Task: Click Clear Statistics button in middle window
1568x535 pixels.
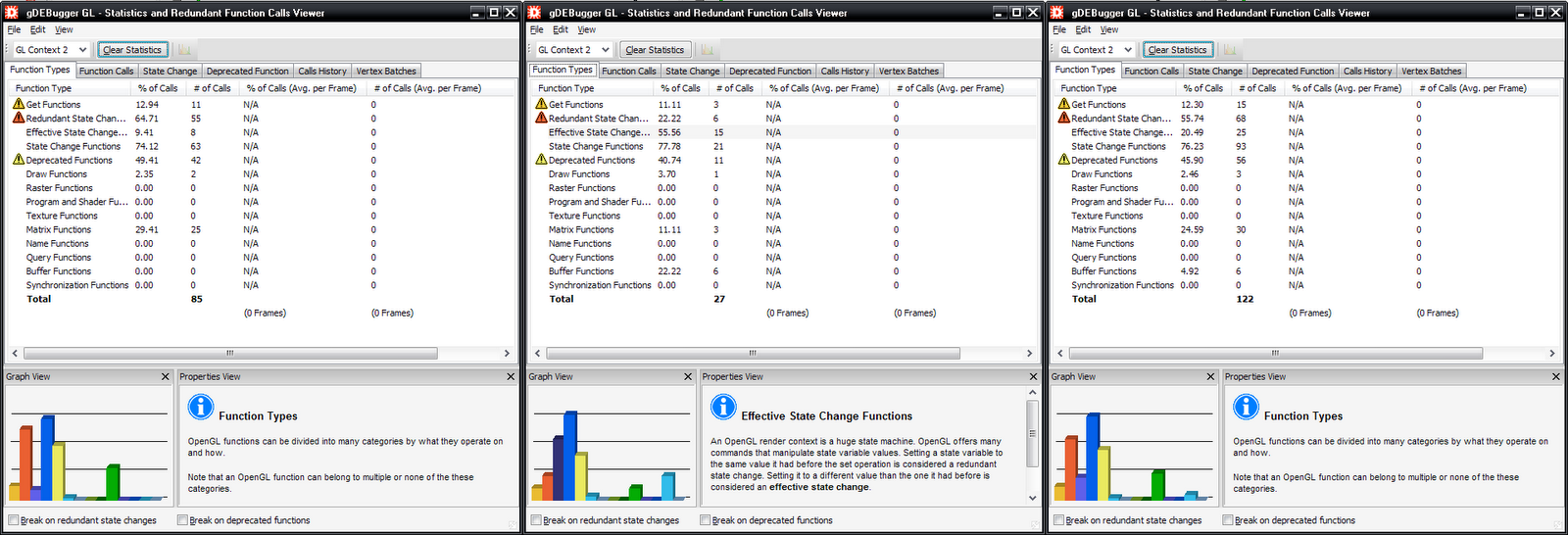Action: [x=655, y=49]
